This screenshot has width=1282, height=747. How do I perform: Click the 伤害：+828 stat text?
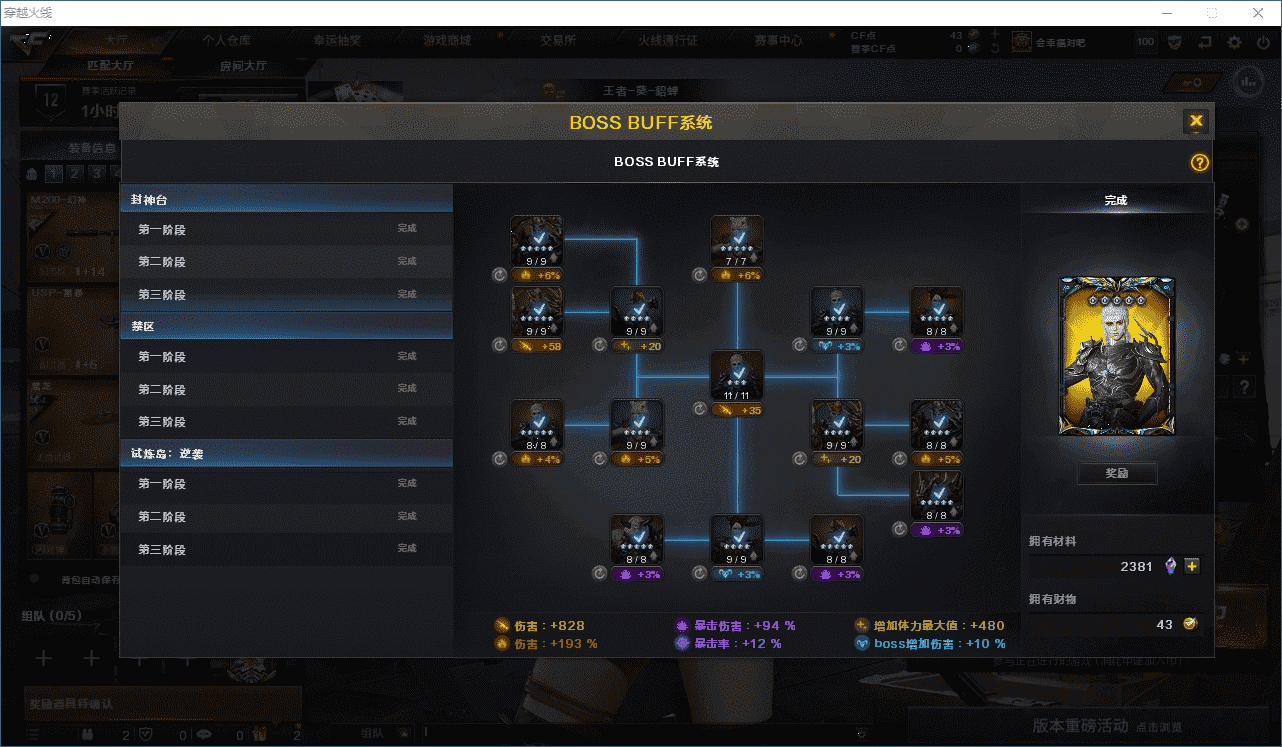[x=549, y=625]
